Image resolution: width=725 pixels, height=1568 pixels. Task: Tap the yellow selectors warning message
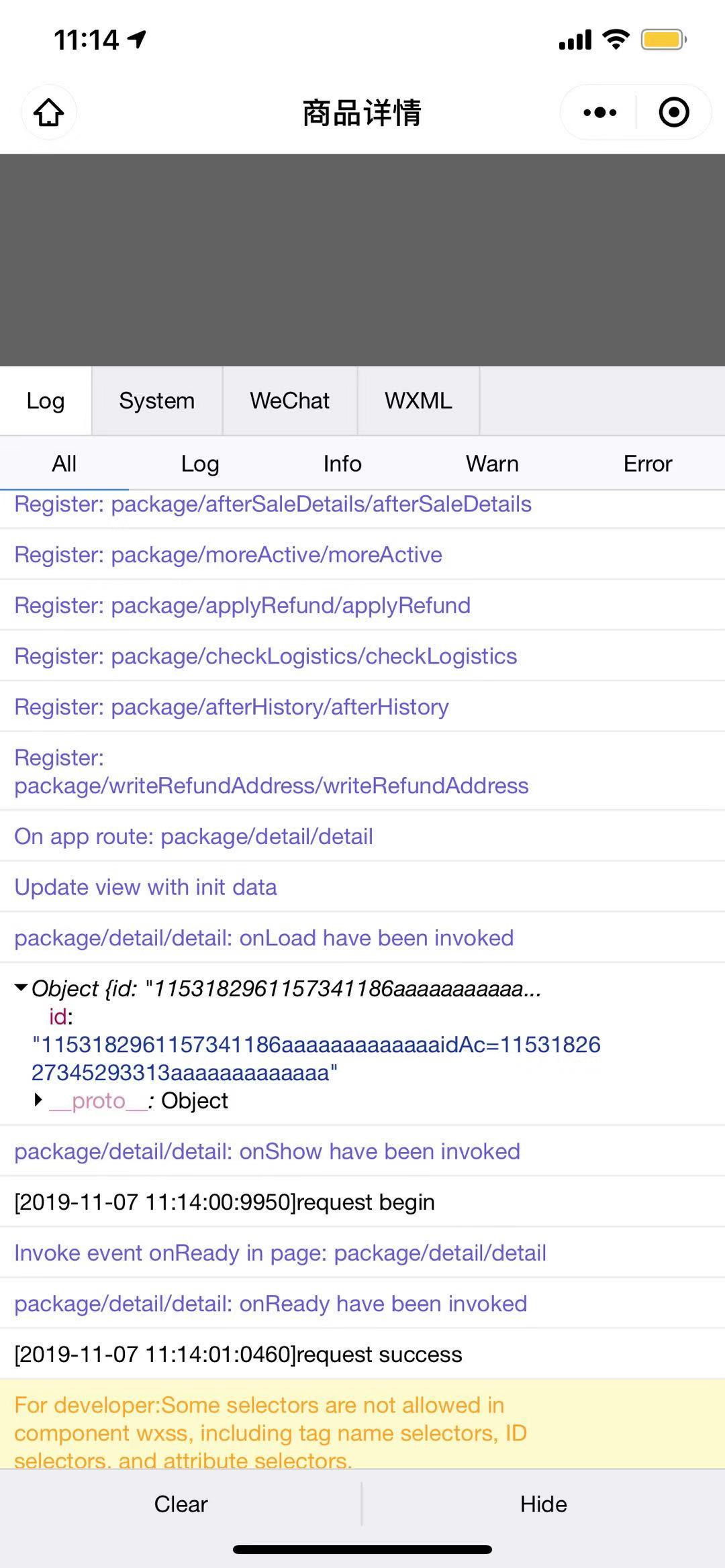coord(269,1432)
